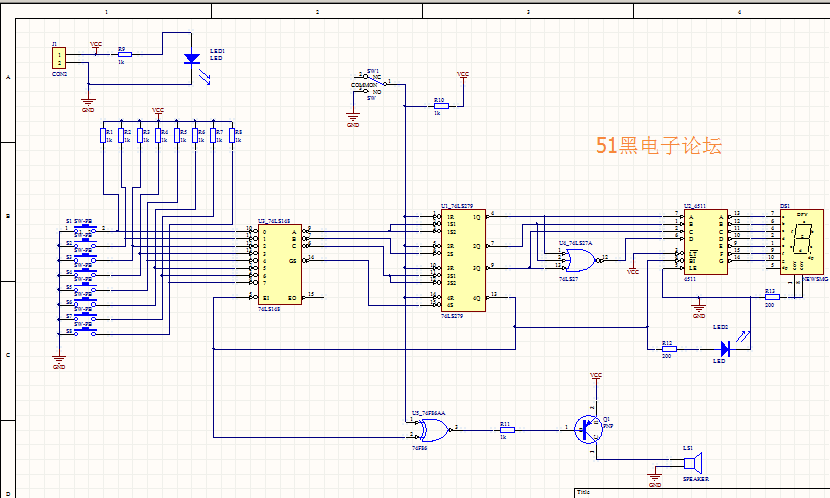
Task: Select the 74LS148 encoder chip
Action: [x=280, y=264]
